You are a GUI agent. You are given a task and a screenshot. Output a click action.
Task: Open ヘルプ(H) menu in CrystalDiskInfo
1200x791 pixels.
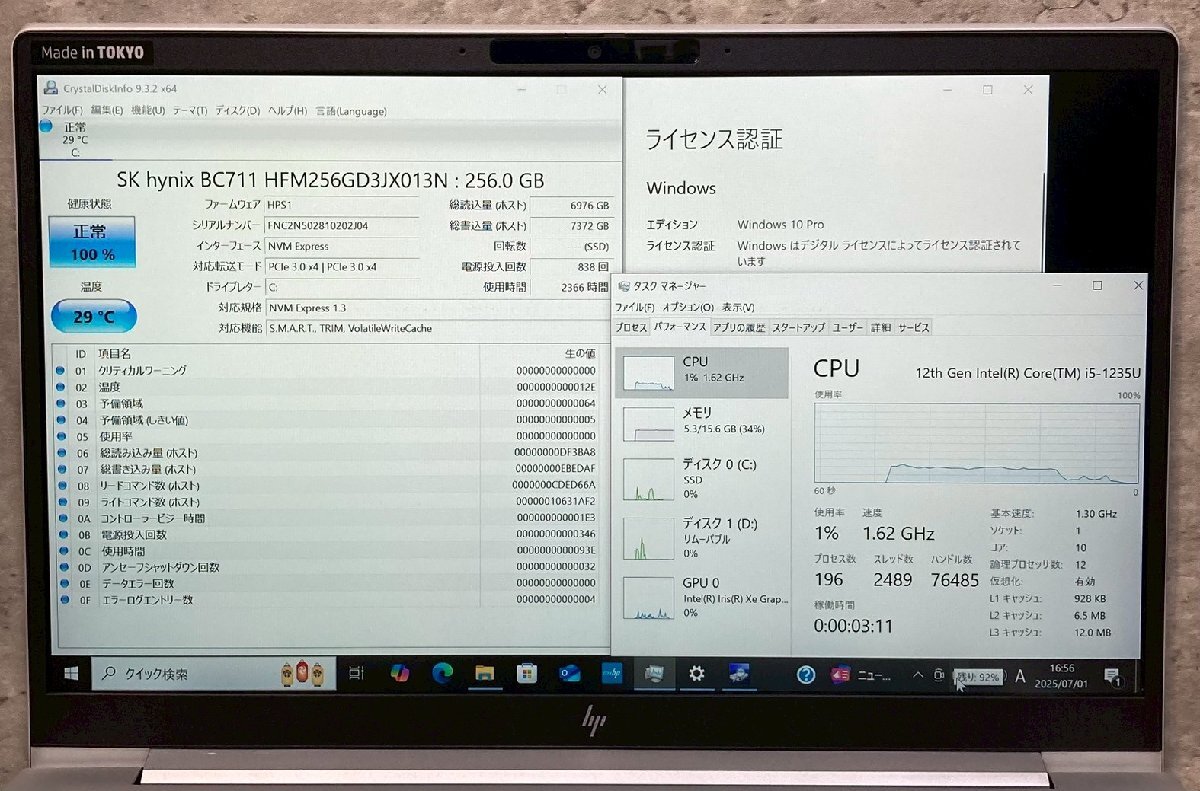[x=287, y=111]
